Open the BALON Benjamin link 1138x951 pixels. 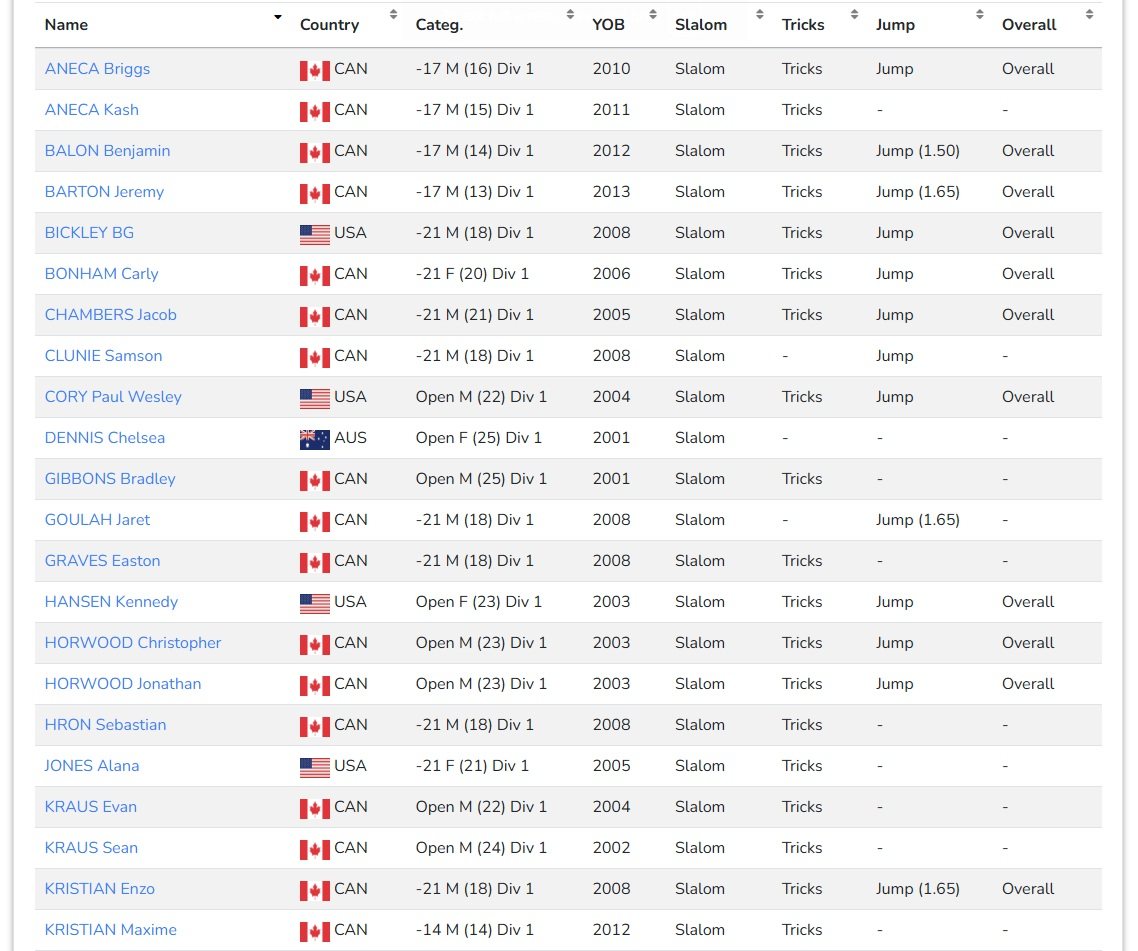click(107, 151)
